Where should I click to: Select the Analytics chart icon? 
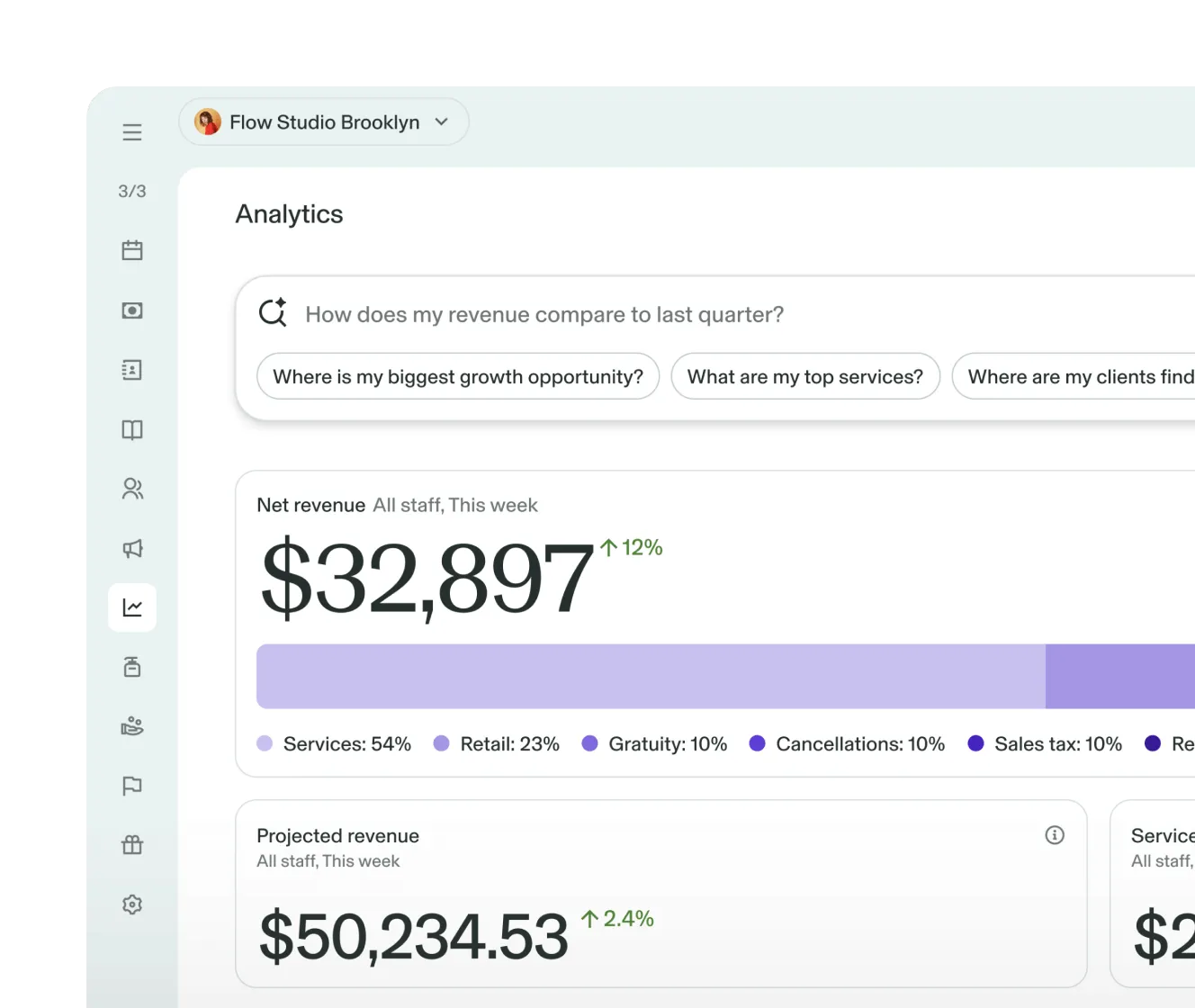[x=132, y=607]
